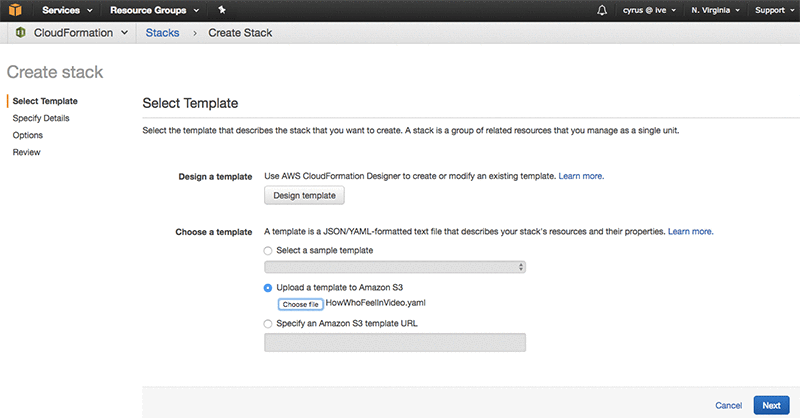Expand the Services menu

(x=67, y=10)
